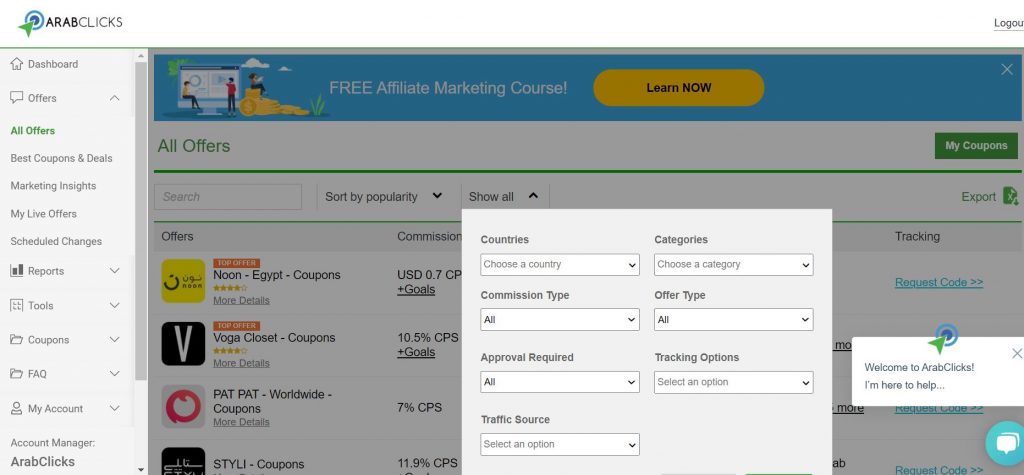Screen dimensions: 1024x475
Task: Expand the My Account sidebar section
Action: (114, 408)
